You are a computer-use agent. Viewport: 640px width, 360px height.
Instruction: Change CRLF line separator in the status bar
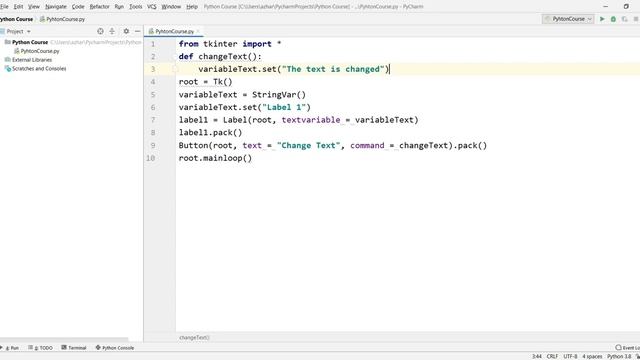[552, 356]
